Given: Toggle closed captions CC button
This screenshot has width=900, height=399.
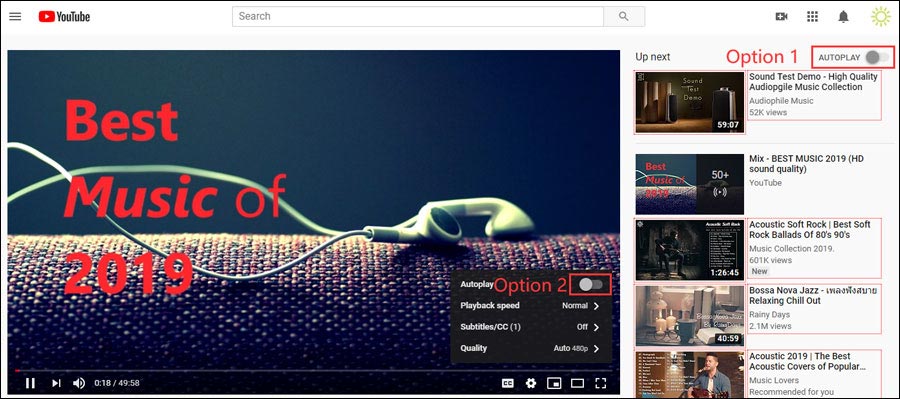Looking at the screenshot, I should pyautogui.click(x=507, y=383).
